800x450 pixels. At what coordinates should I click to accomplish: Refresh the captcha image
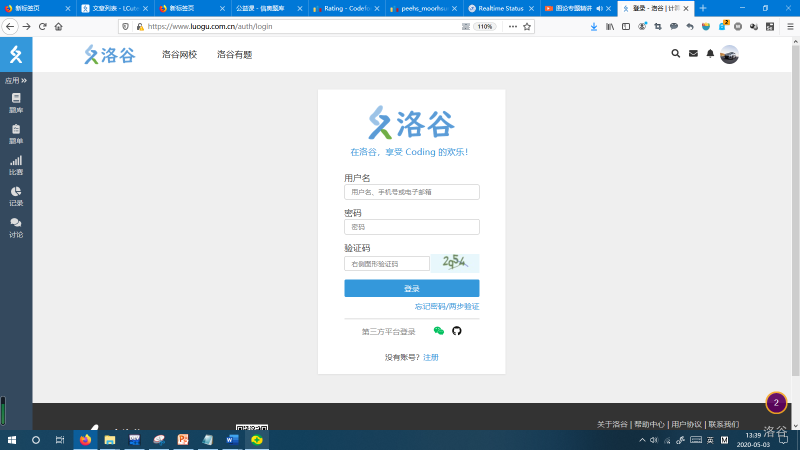coord(456,263)
